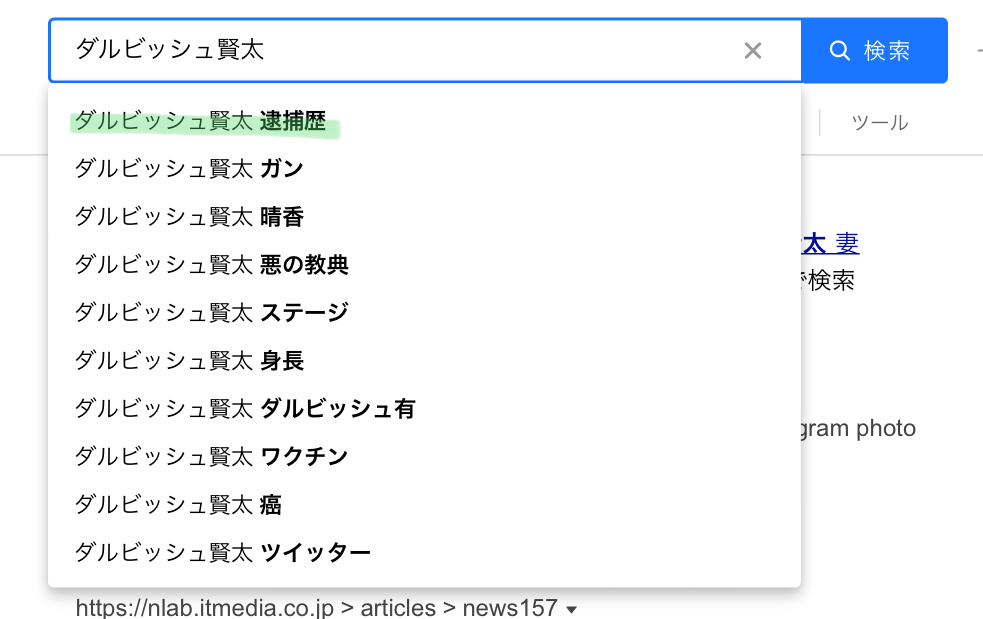Viewport: 983px width, 619px height.
Task: Click the magnifier icon in search button
Action: pos(839,50)
